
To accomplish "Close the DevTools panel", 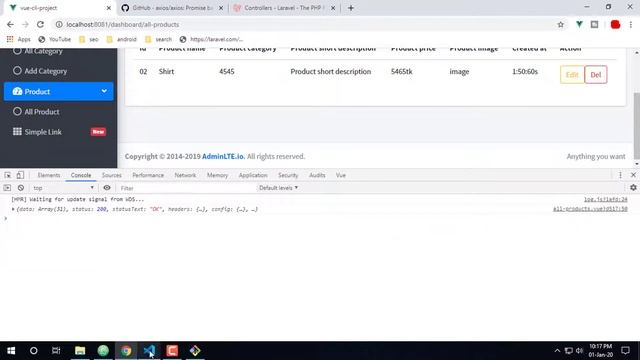I will pos(633,175).
